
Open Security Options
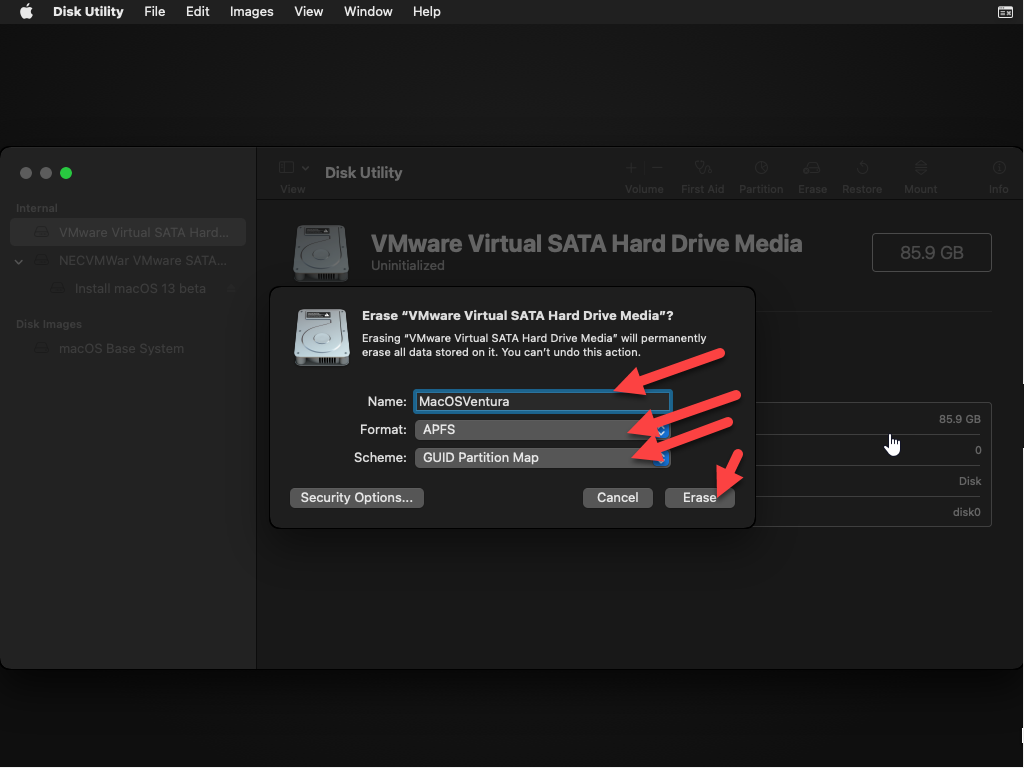coord(356,498)
